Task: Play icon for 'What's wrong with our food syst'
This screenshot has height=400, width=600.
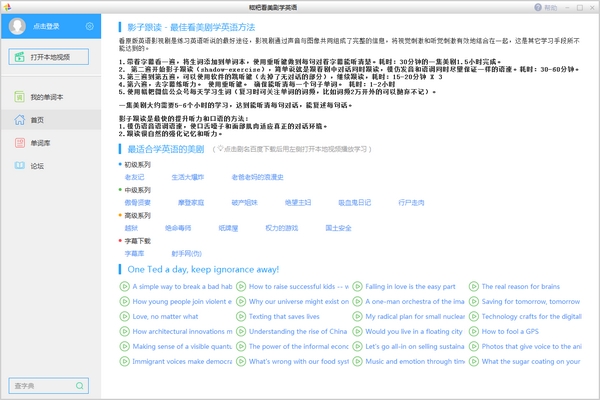Action: (x=241, y=361)
